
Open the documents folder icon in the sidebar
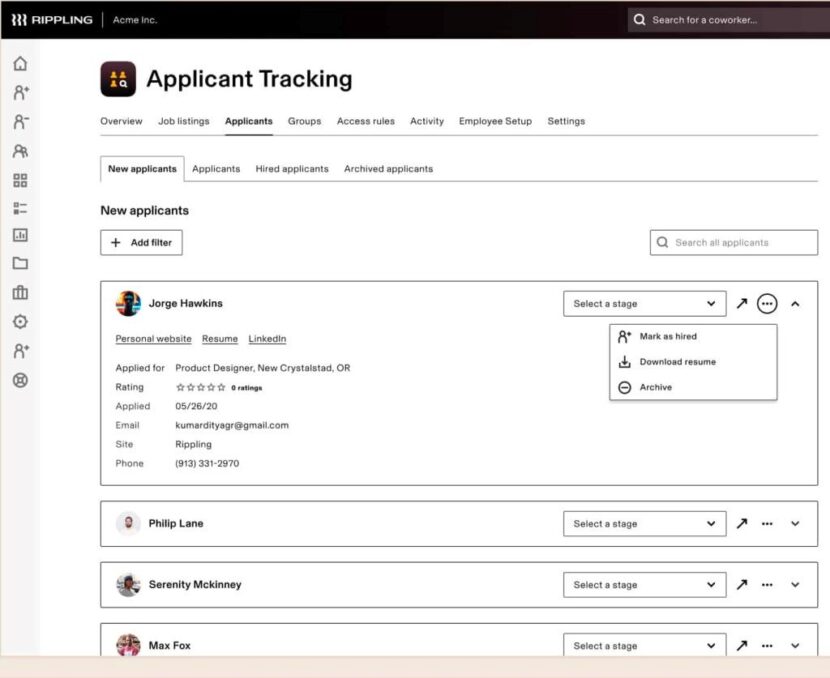click(x=19, y=262)
